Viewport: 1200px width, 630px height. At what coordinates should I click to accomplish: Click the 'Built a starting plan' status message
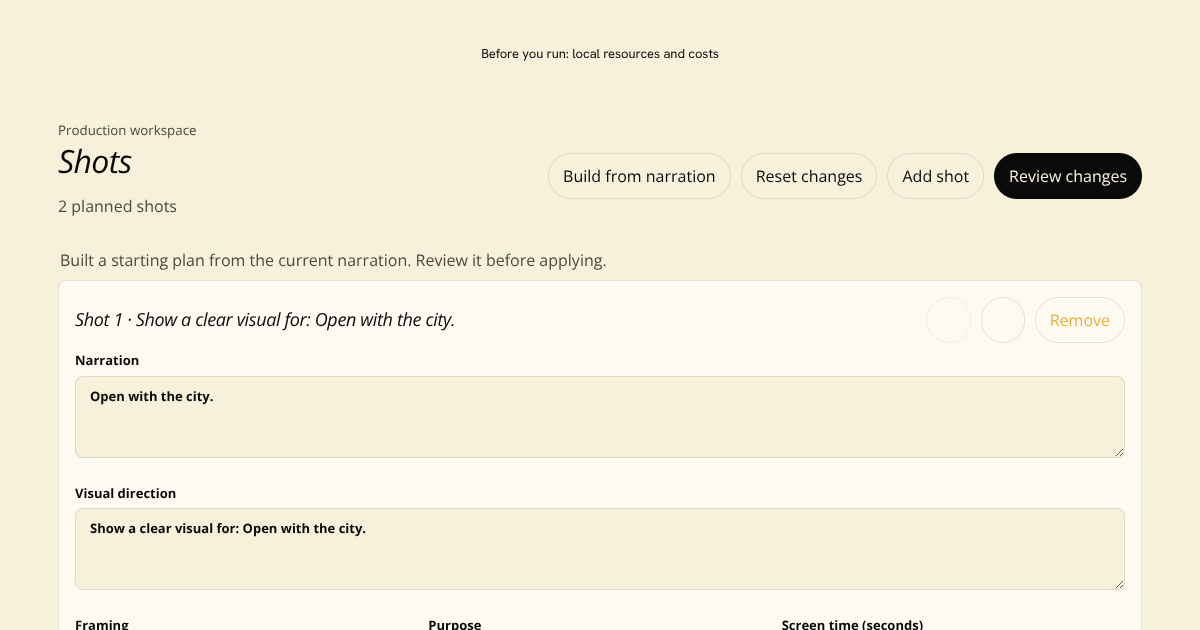(333, 261)
